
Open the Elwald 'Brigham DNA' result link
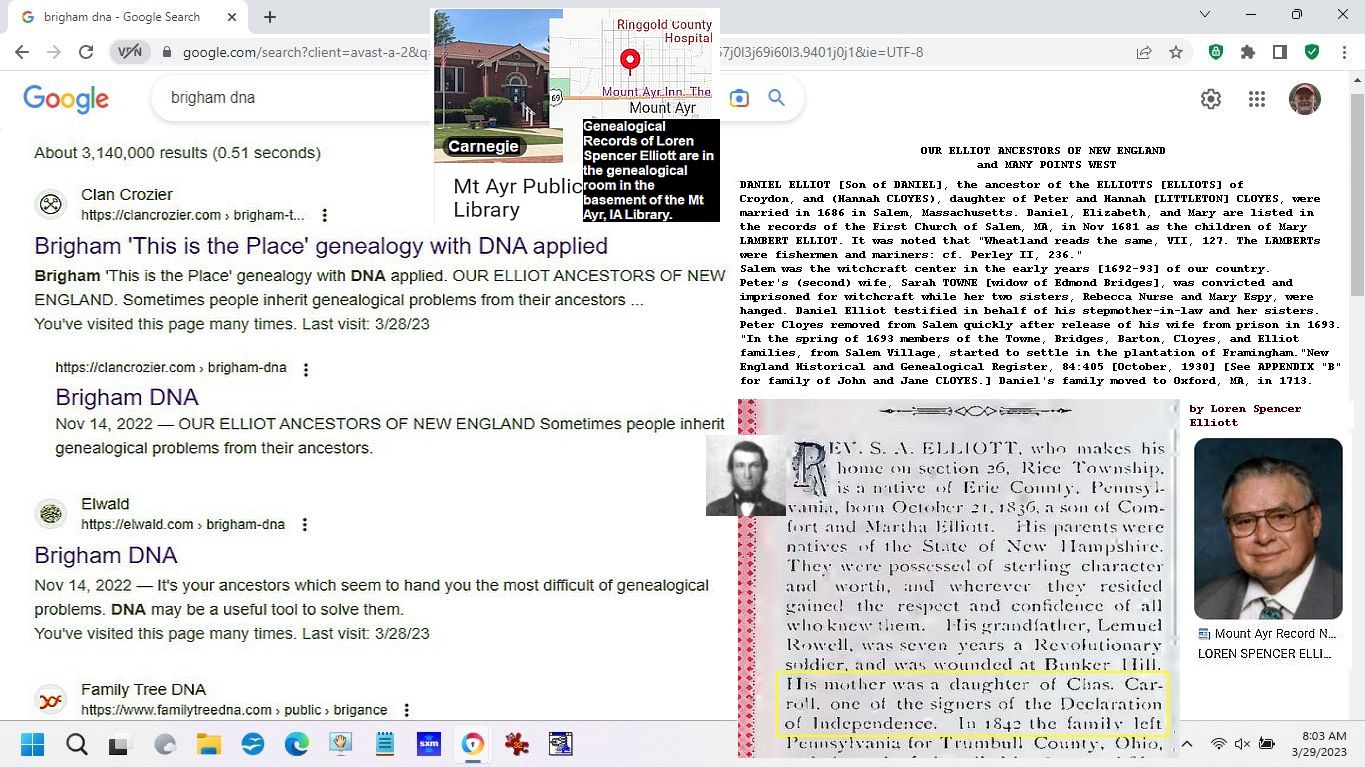pos(106,555)
